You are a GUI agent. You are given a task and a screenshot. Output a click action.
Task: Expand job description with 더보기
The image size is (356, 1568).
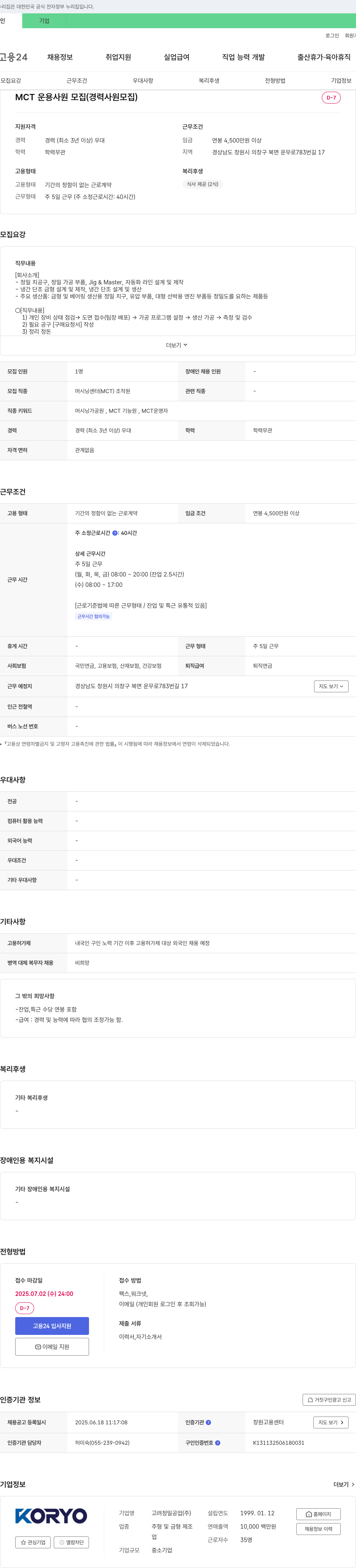[177, 345]
